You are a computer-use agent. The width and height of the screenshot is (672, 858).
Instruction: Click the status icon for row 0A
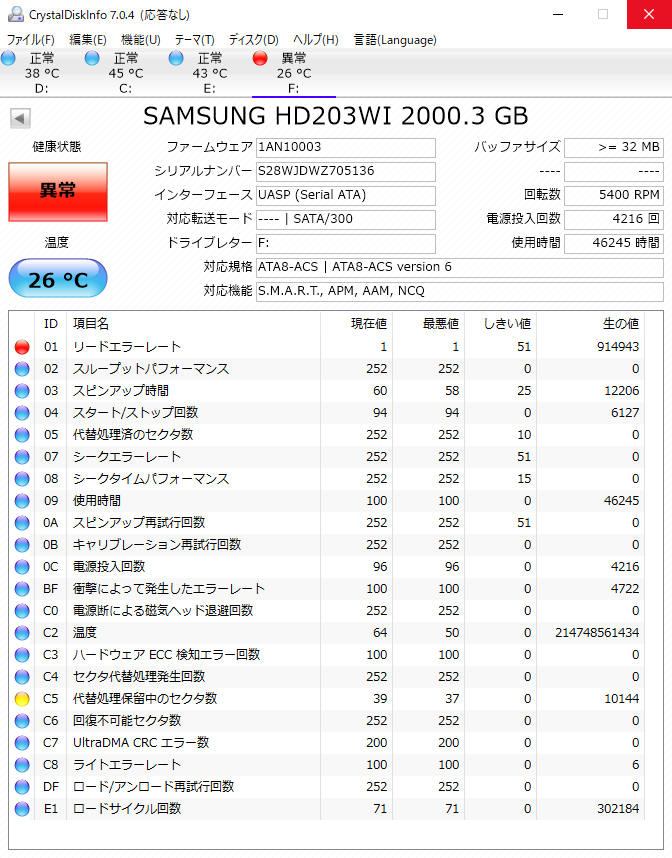[x=22, y=523]
